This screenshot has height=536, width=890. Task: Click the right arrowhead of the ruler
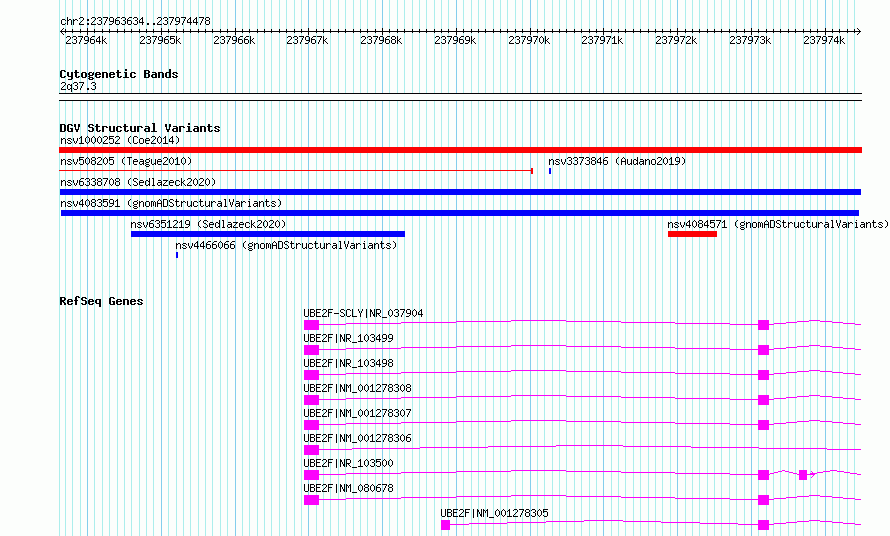[858, 32]
